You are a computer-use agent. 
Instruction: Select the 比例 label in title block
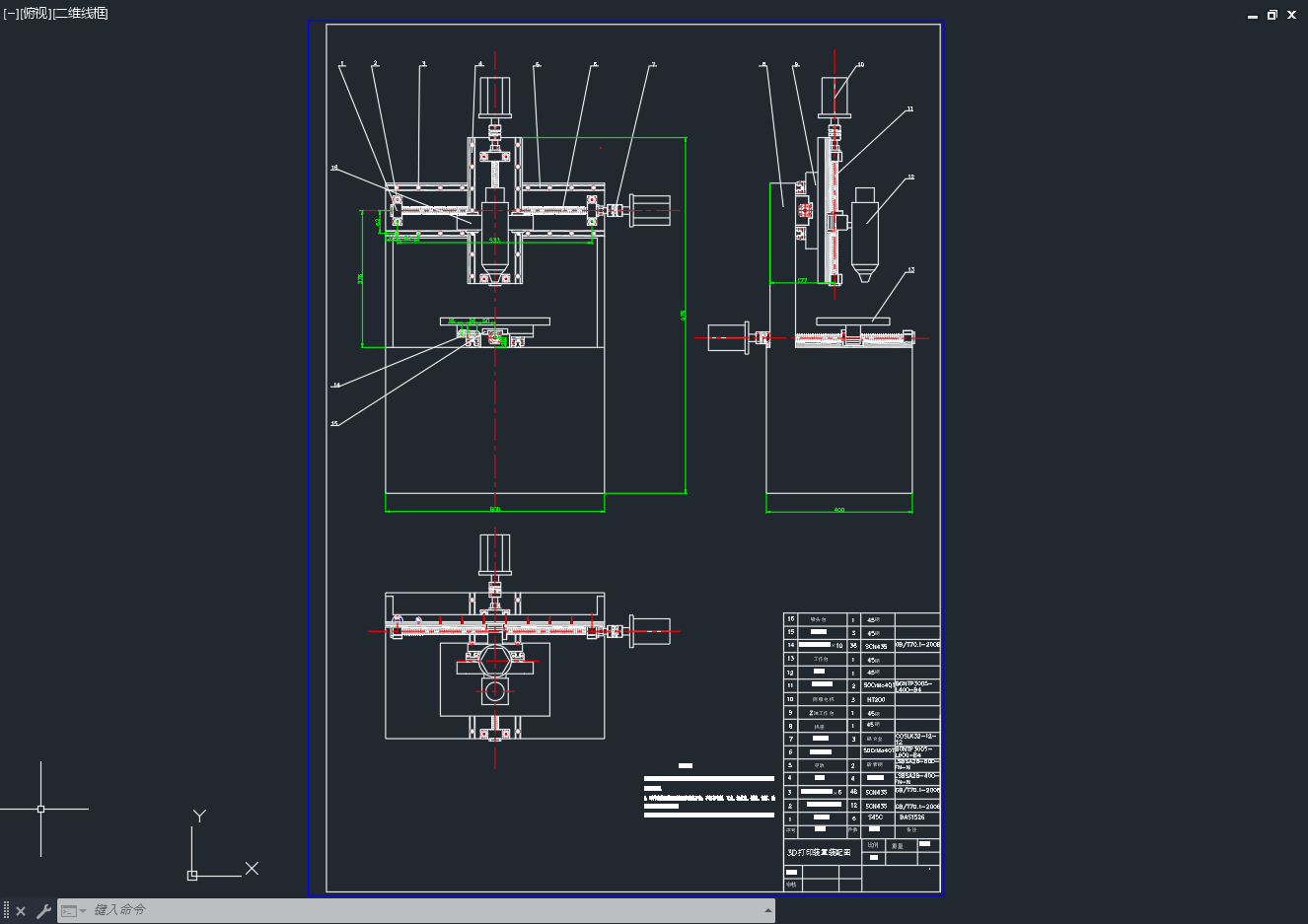tap(872, 845)
